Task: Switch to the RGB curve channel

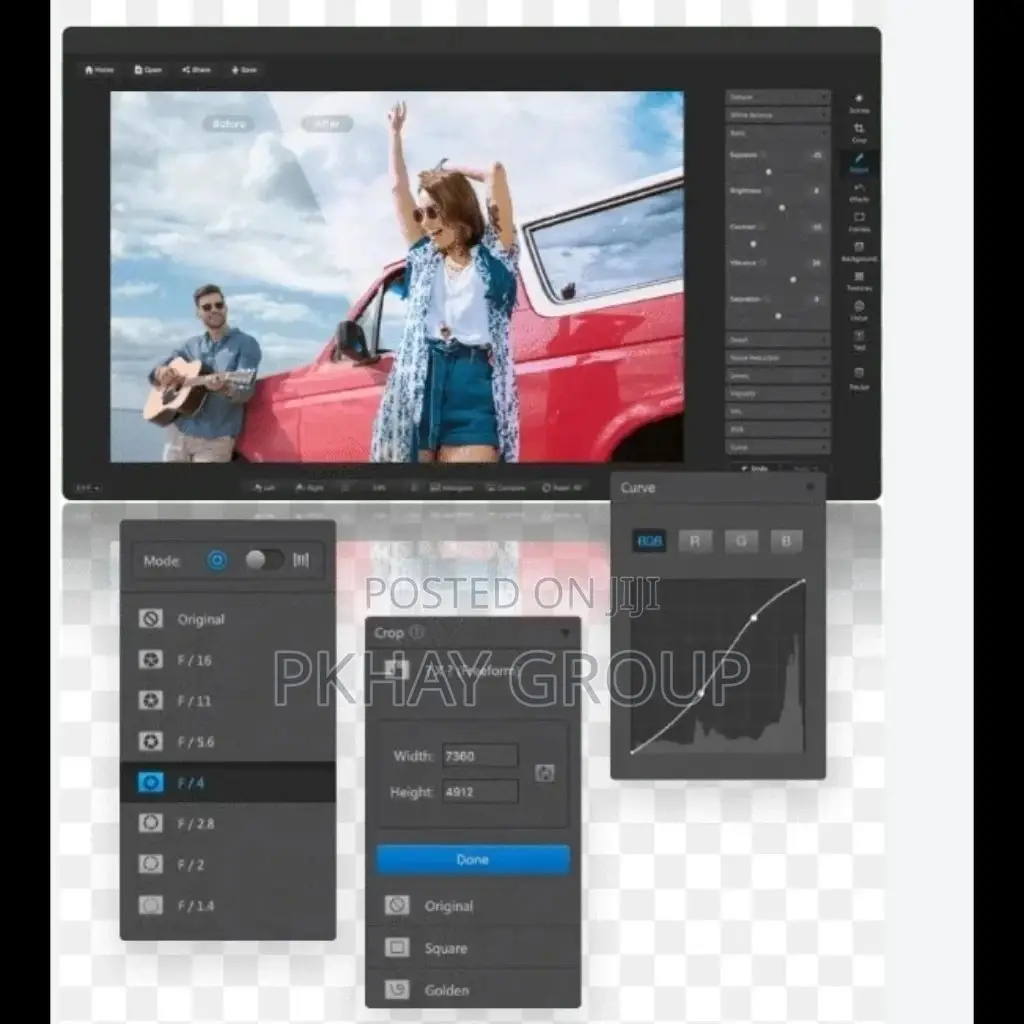Action: [650, 541]
